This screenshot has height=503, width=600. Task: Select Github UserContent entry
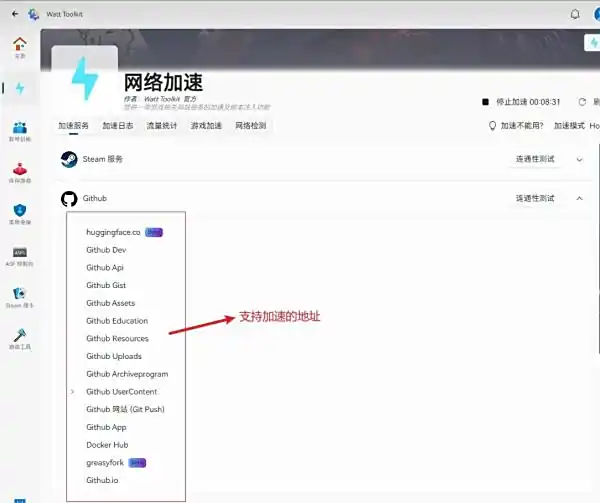coord(122,392)
